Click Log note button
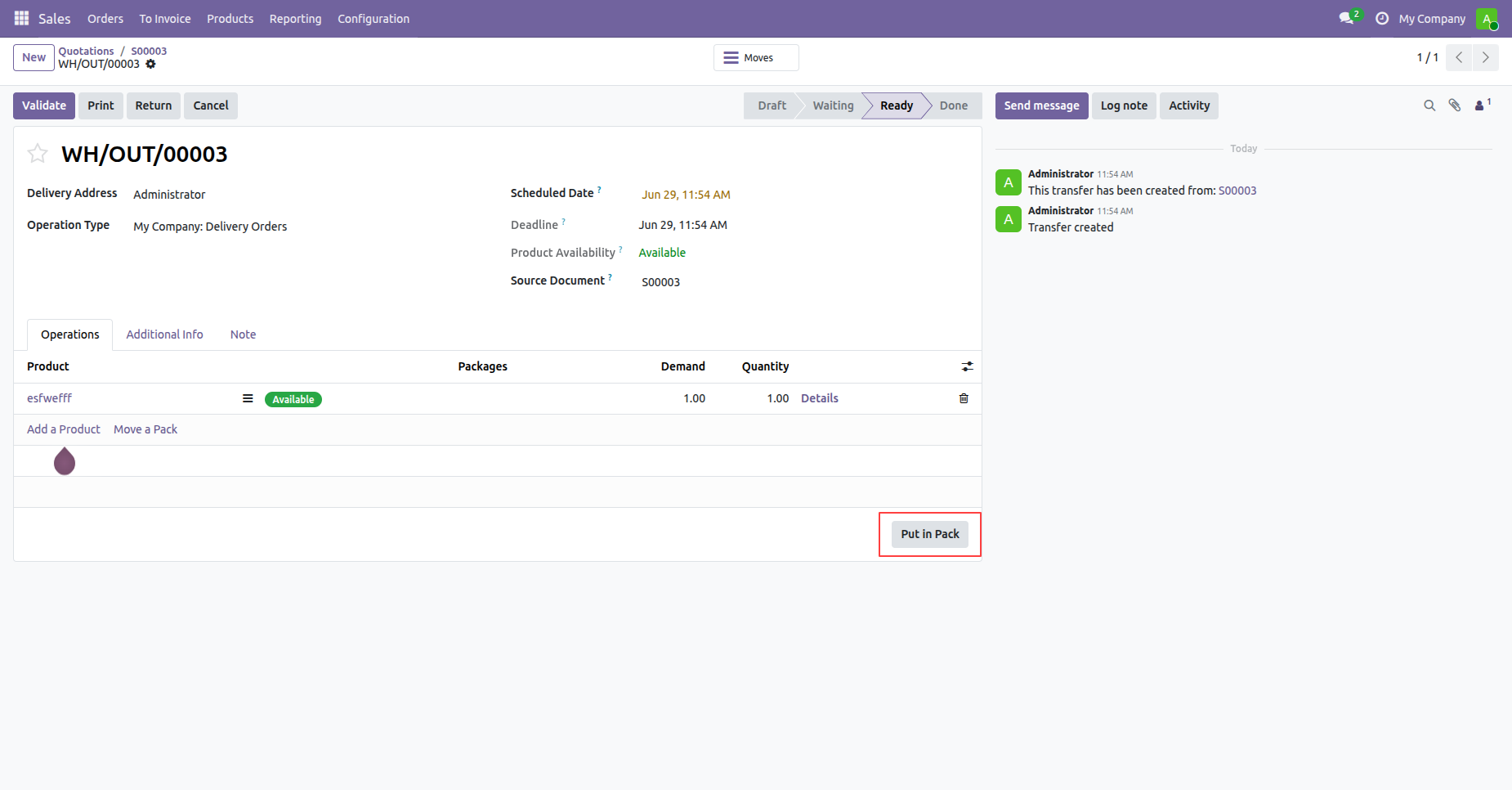This screenshot has height=790, width=1512. coord(1124,105)
